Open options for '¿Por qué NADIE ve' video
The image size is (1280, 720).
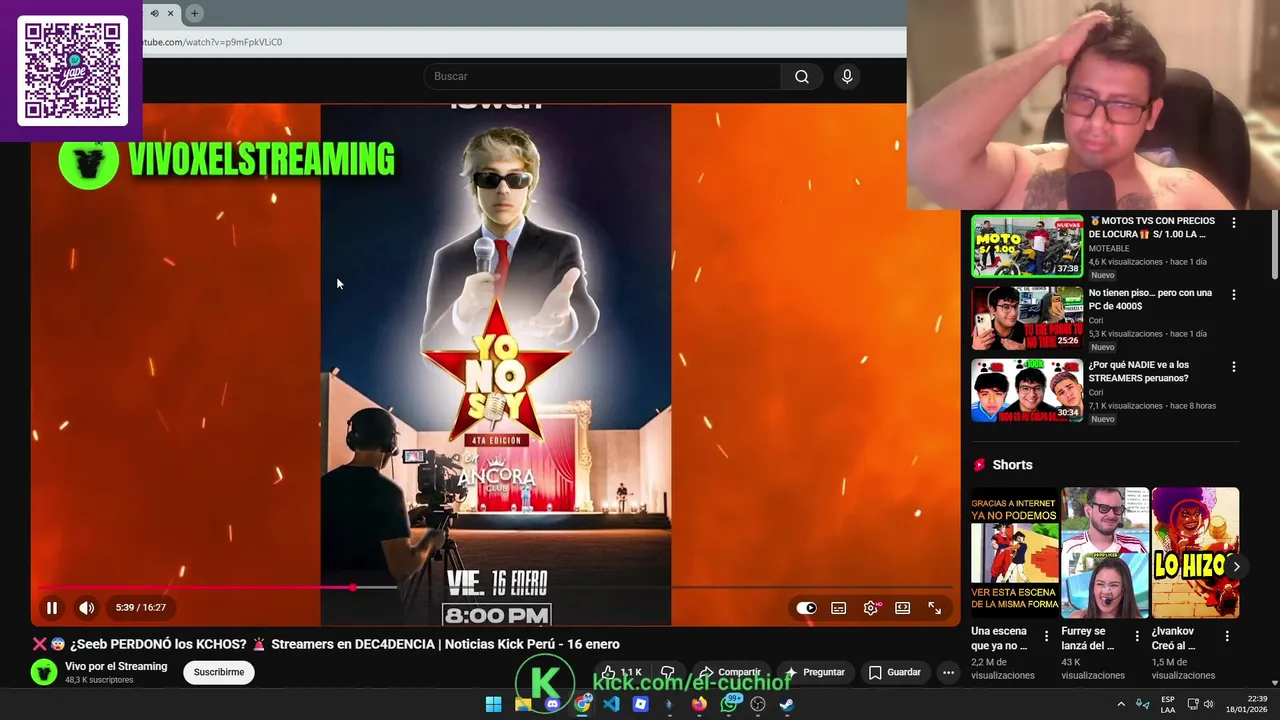[1233, 367]
